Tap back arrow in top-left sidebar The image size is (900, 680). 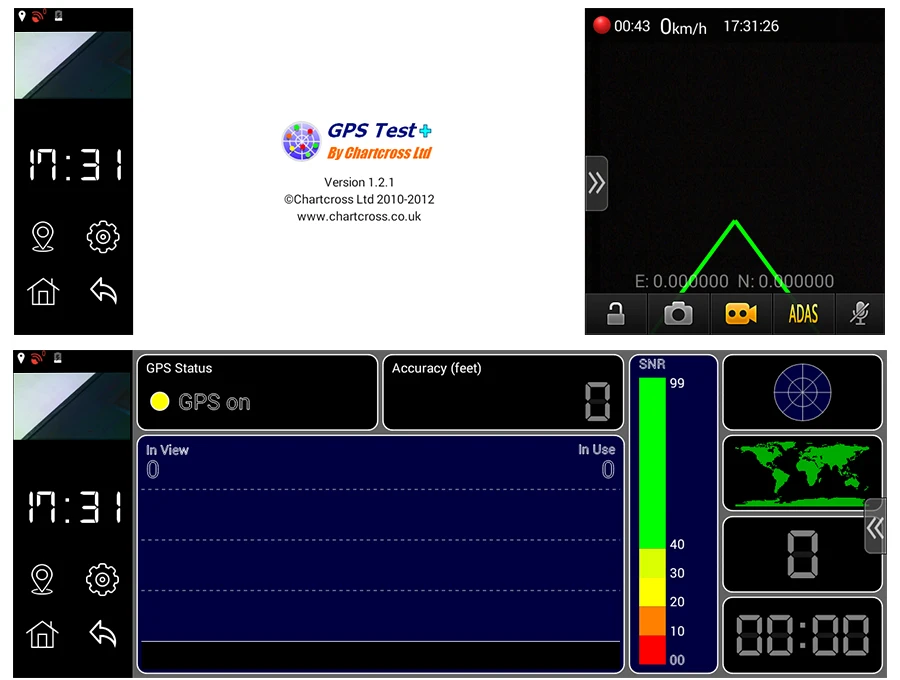pyautogui.click(x=104, y=290)
